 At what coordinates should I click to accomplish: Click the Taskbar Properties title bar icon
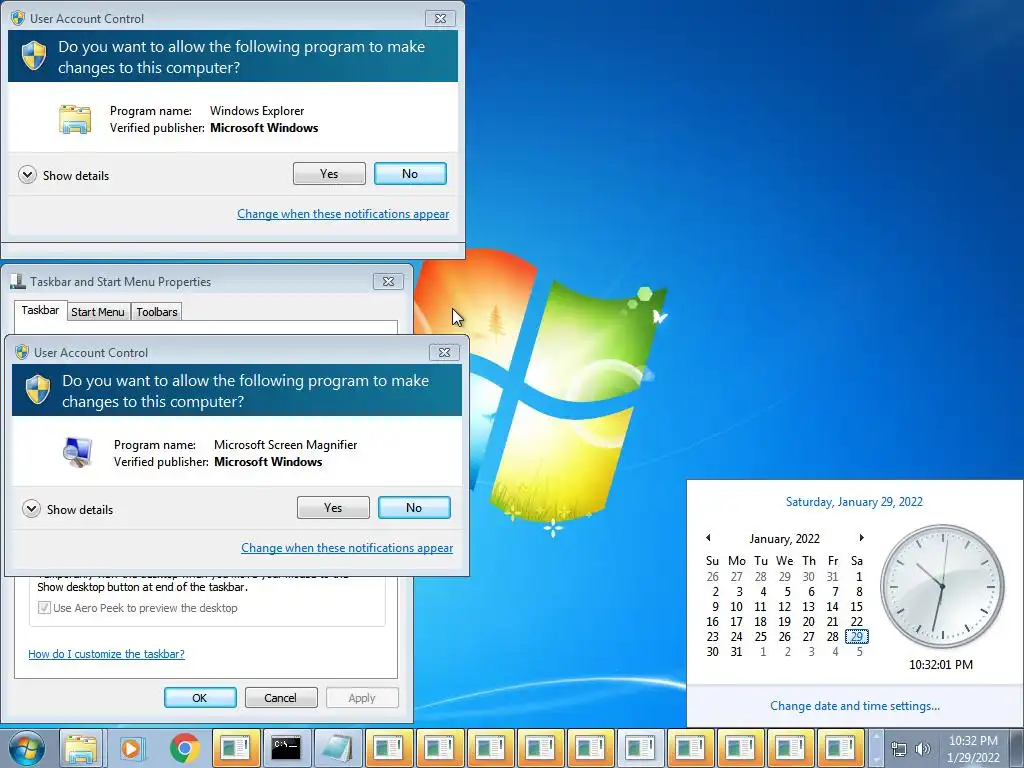tap(18, 281)
